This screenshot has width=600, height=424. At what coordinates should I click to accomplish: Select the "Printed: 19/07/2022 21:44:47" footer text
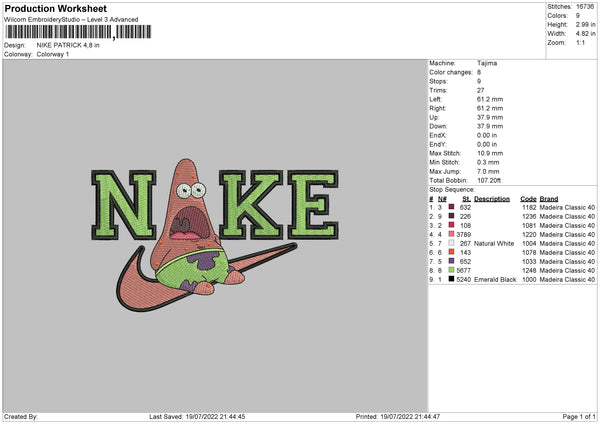398,416
